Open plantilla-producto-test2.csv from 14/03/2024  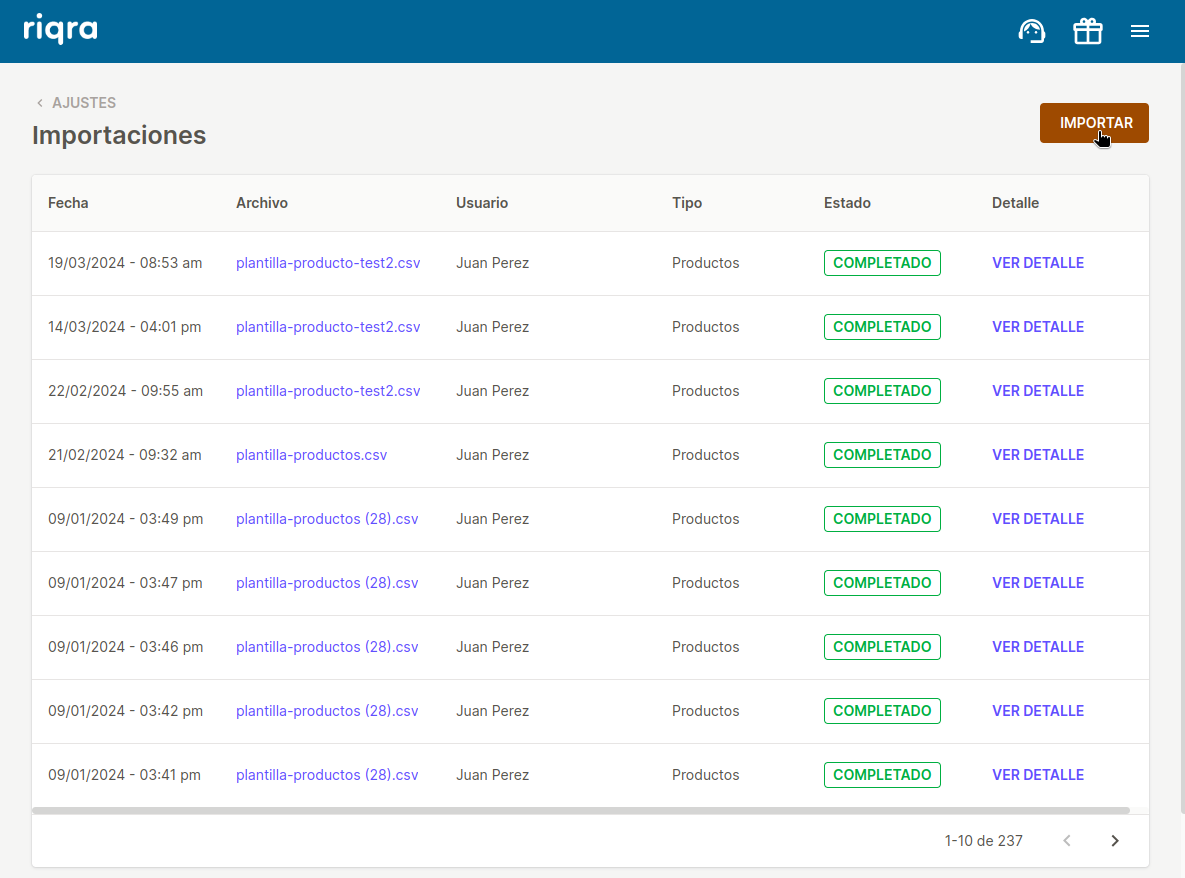[328, 327]
